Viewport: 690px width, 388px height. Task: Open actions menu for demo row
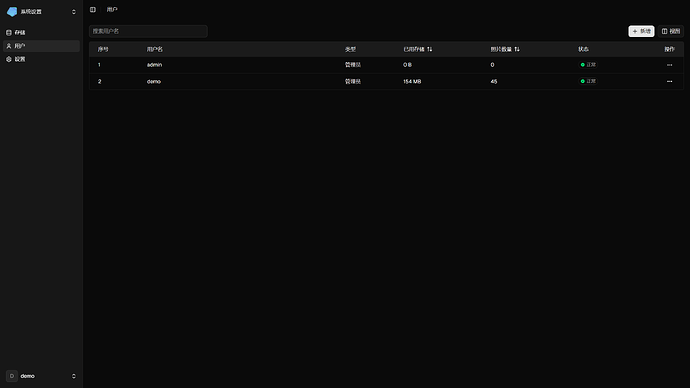coord(669,81)
